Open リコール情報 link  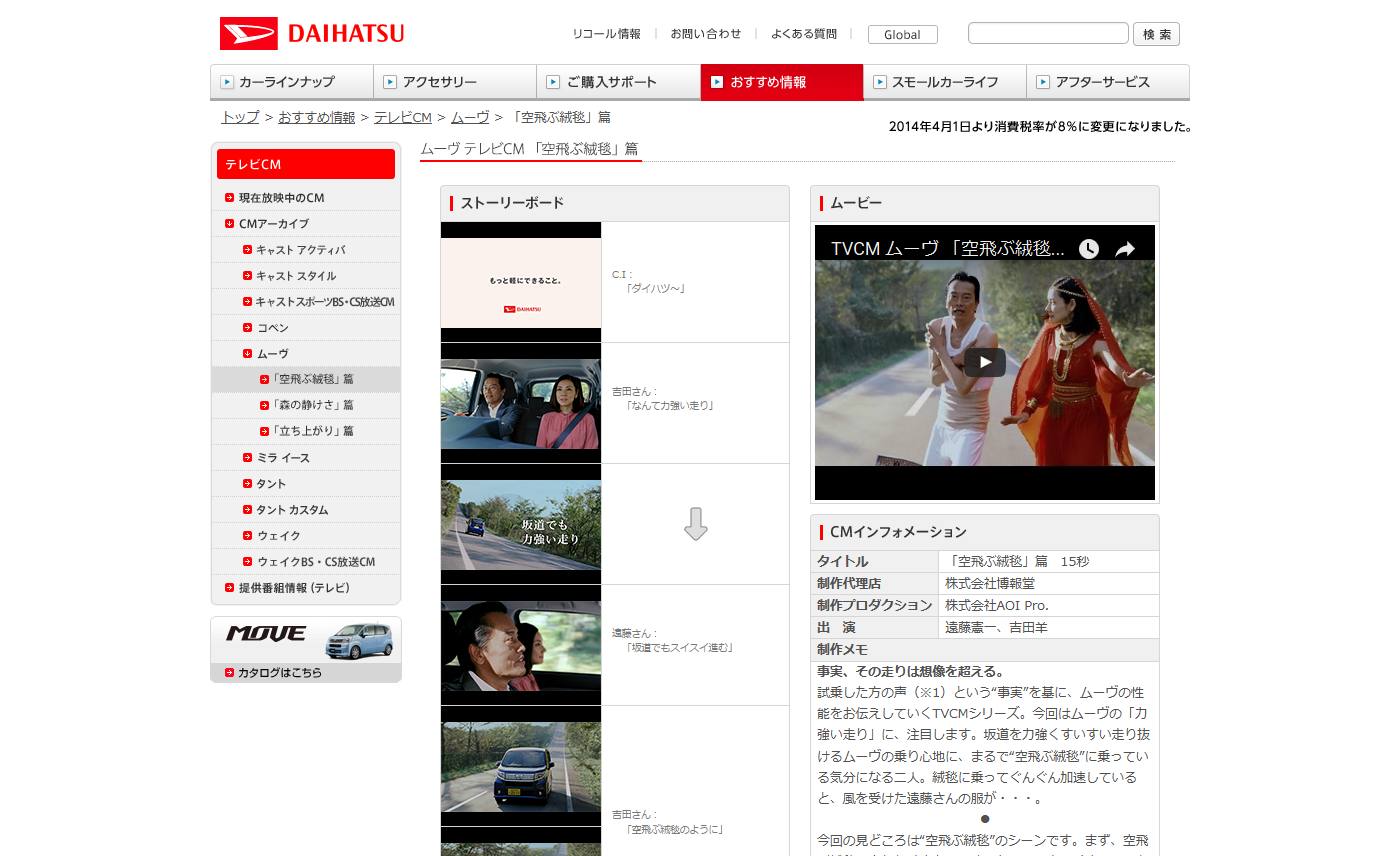click(607, 33)
